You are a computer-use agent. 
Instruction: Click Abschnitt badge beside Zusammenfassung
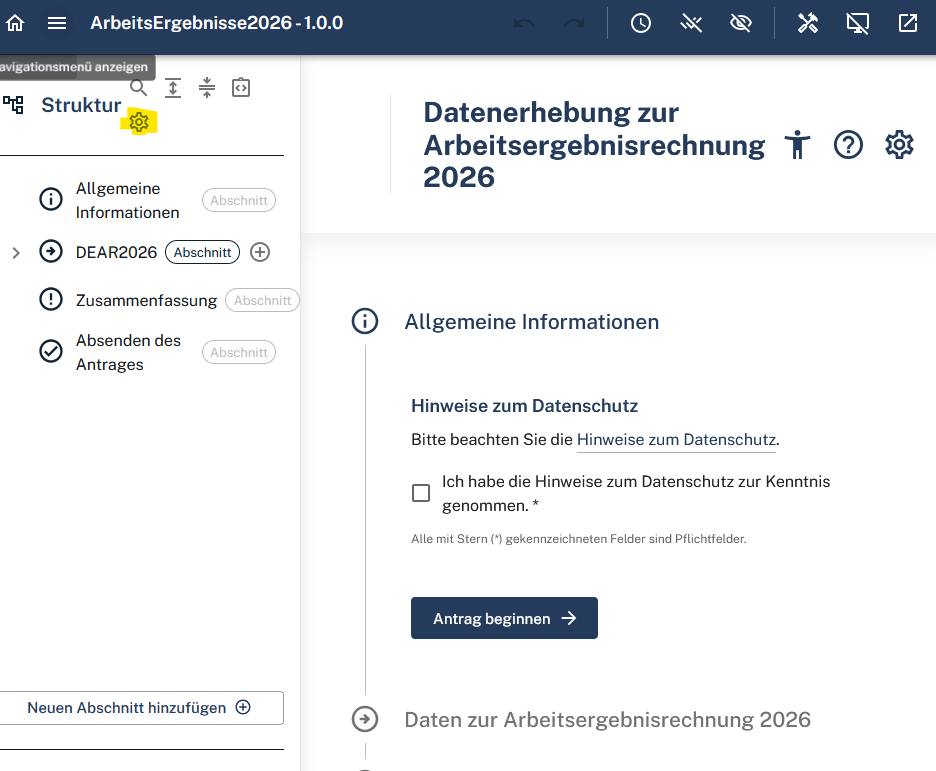(x=262, y=300)
